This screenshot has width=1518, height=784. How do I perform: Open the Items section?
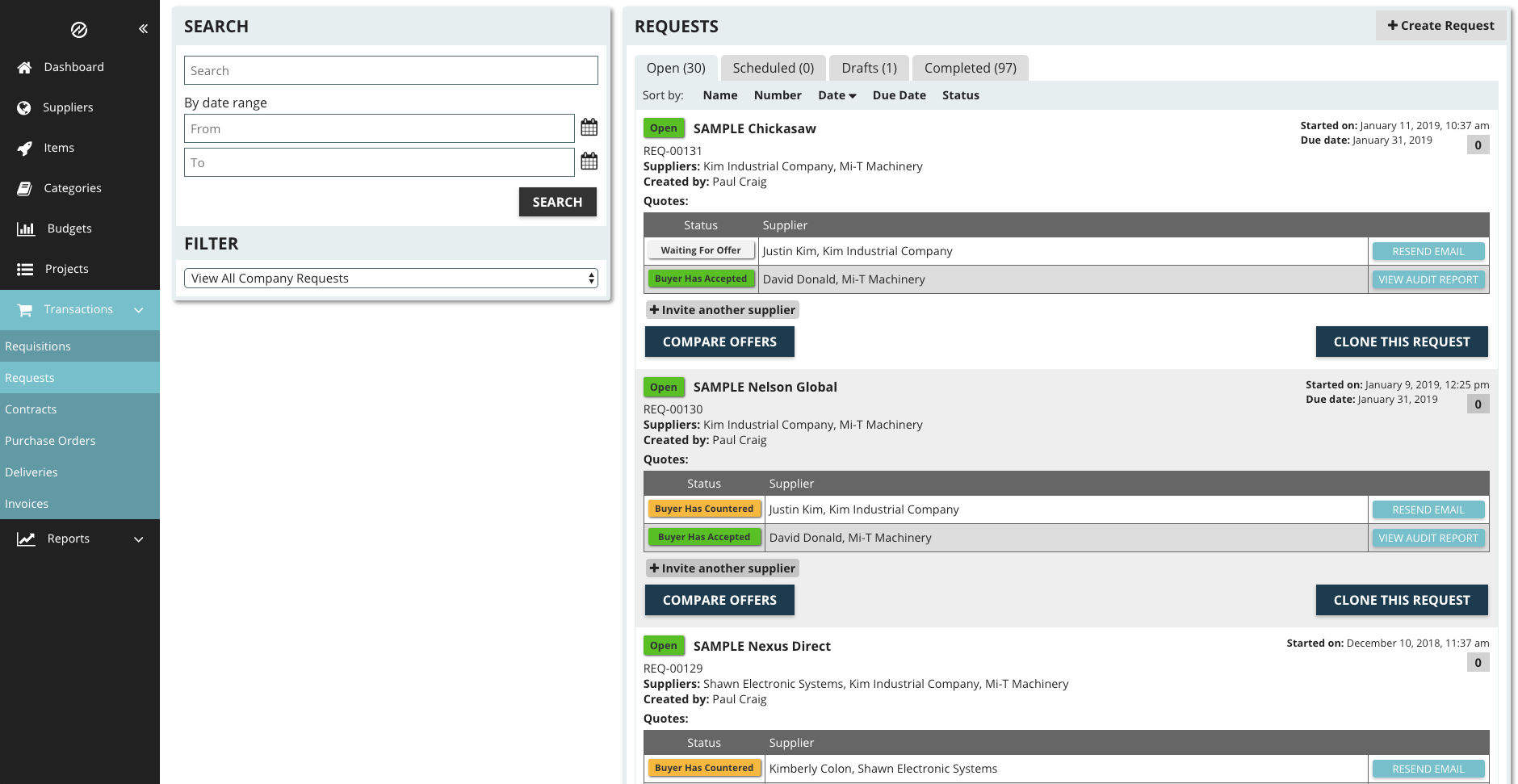coord(57,148)
